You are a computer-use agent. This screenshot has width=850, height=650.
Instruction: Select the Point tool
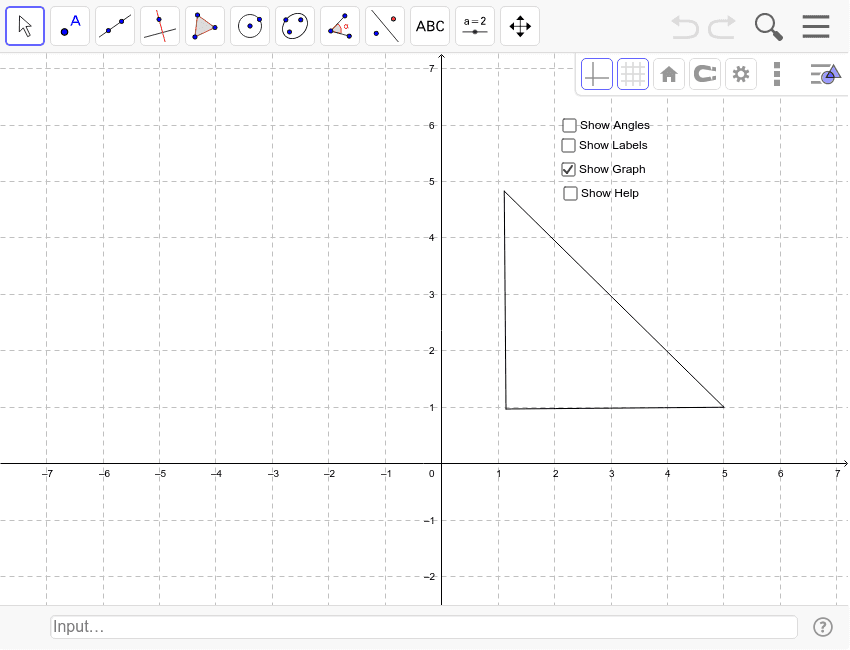[x=70, y=26]
